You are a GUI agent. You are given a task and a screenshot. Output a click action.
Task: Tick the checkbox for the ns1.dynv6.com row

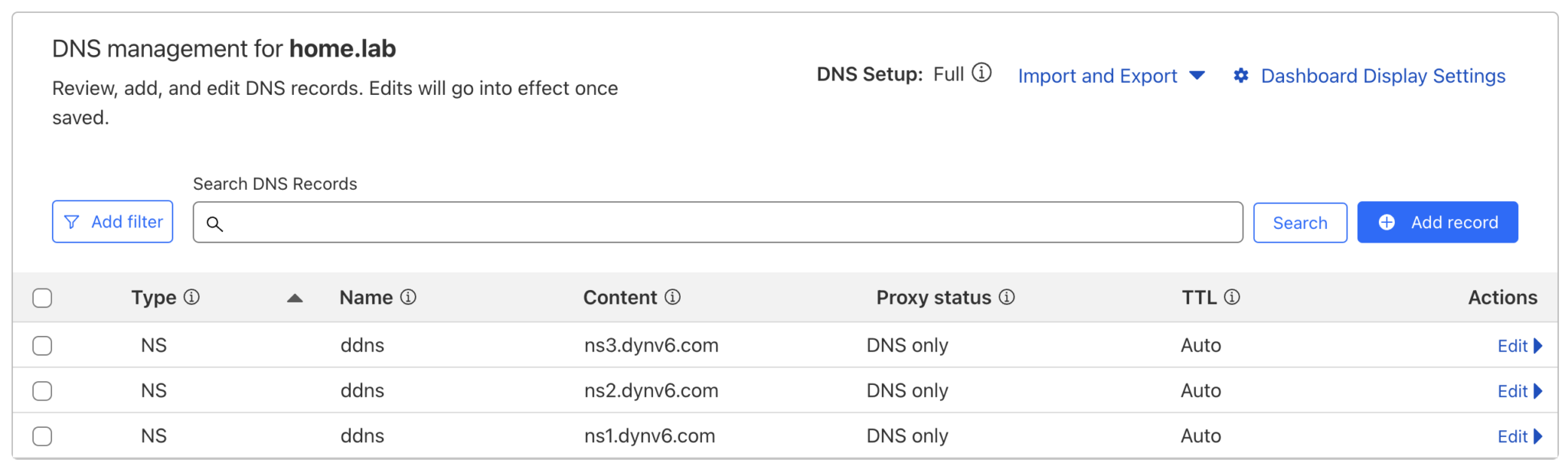(42, 436)
